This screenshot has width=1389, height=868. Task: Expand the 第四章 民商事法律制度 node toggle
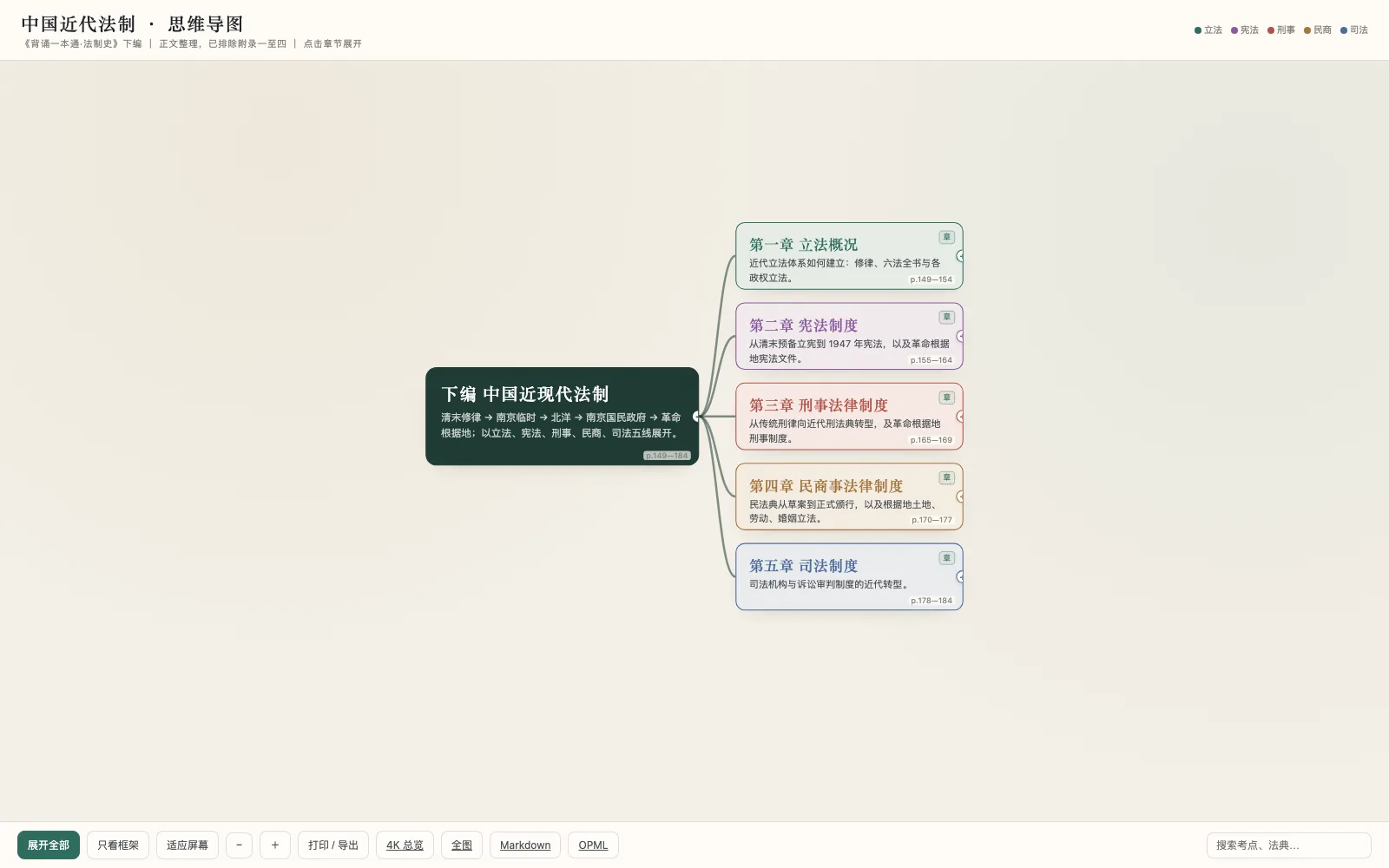coord(961,496)
